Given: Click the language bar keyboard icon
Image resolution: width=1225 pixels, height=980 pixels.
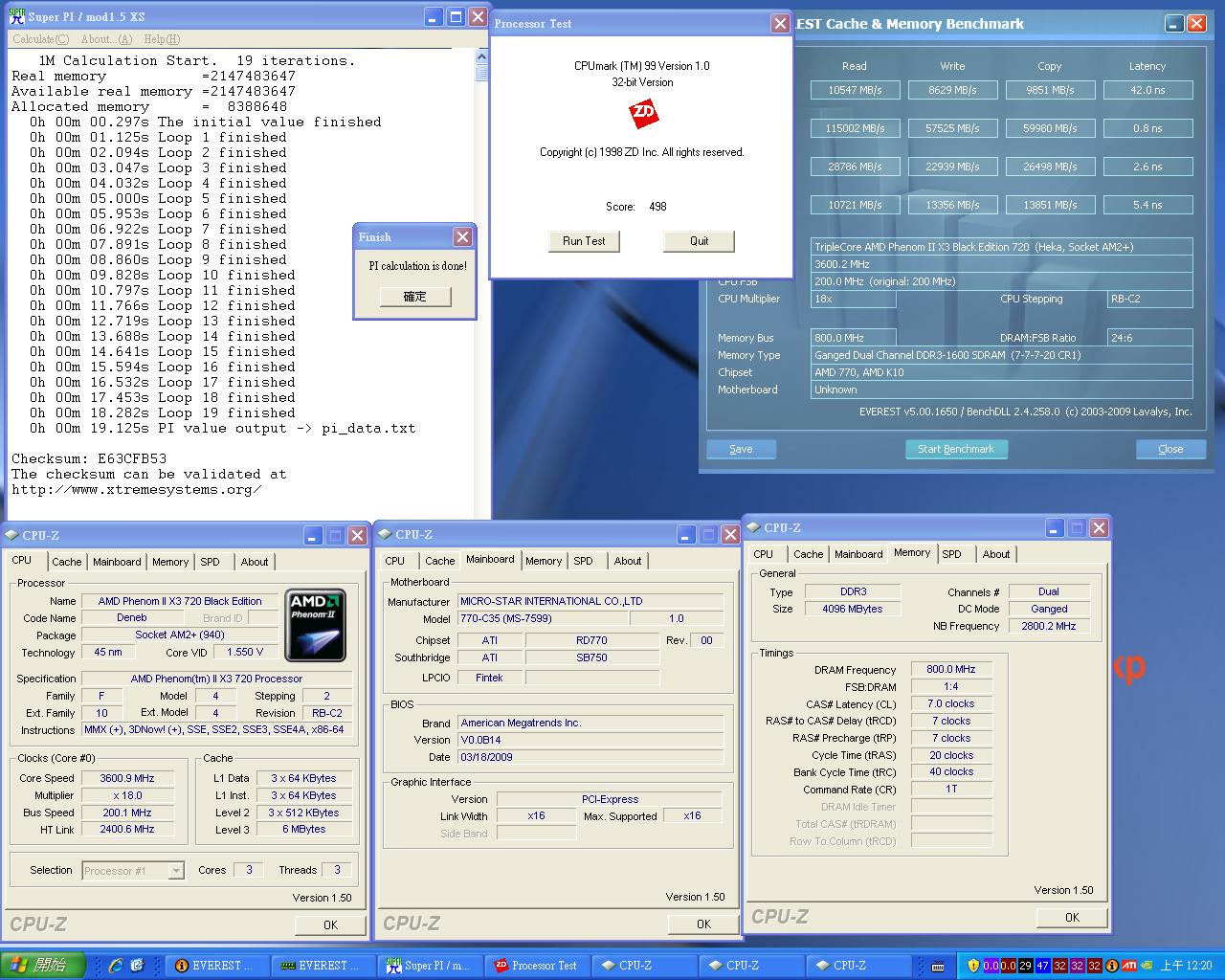Looking at the screenshot, I should click(x=939, y=967).
